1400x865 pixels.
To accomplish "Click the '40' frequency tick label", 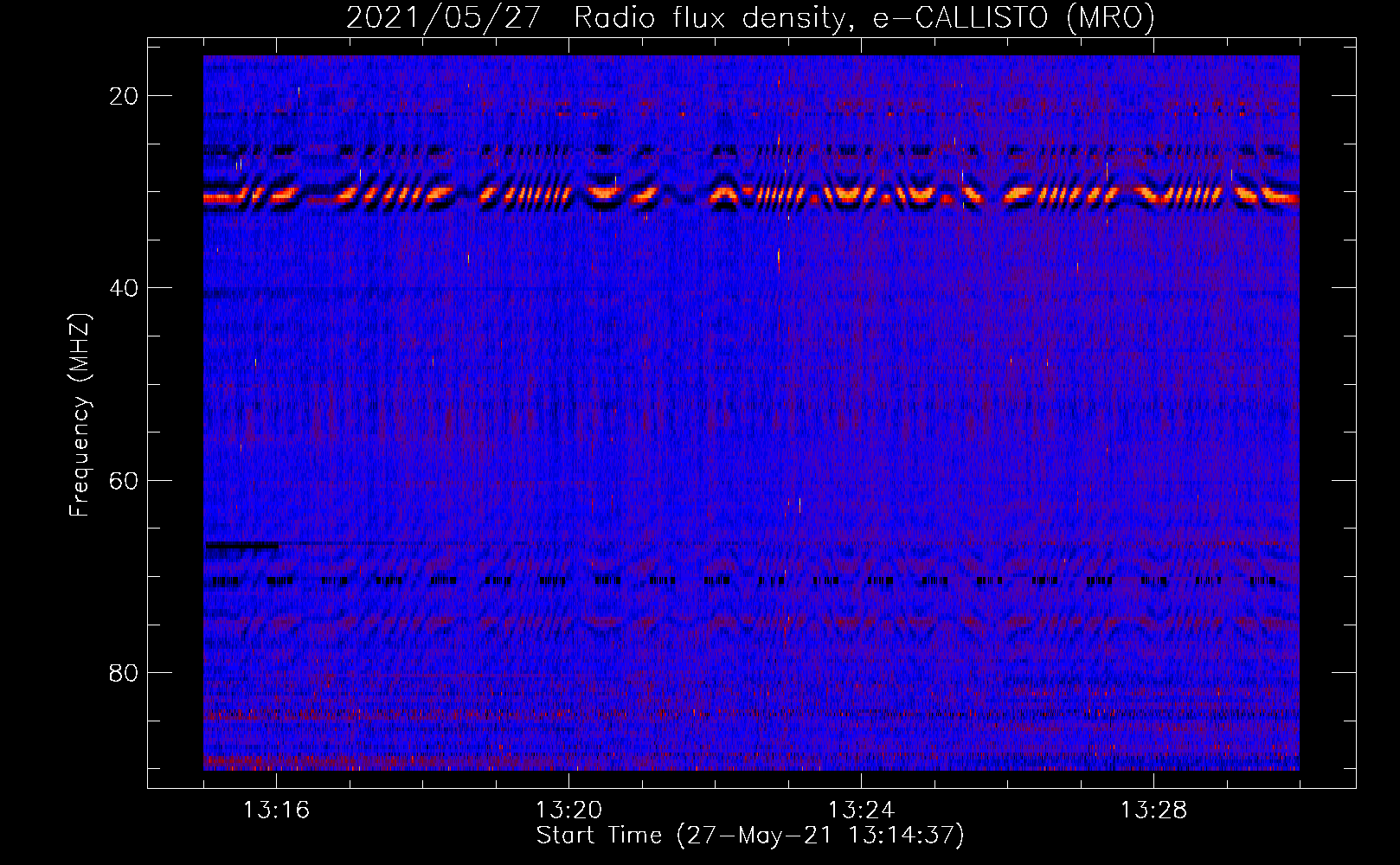I will 124,288.
